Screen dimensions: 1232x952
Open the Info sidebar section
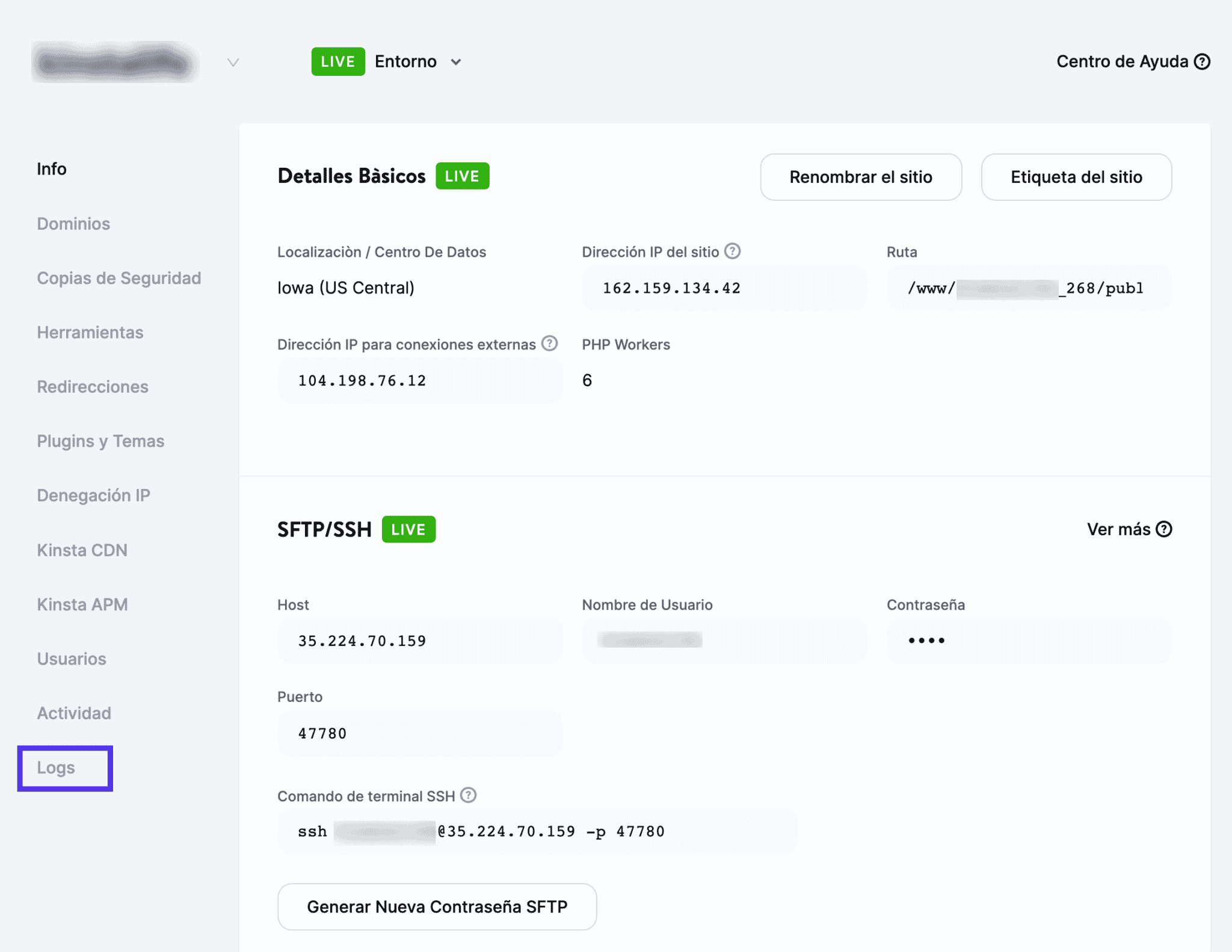click(52, 169)
